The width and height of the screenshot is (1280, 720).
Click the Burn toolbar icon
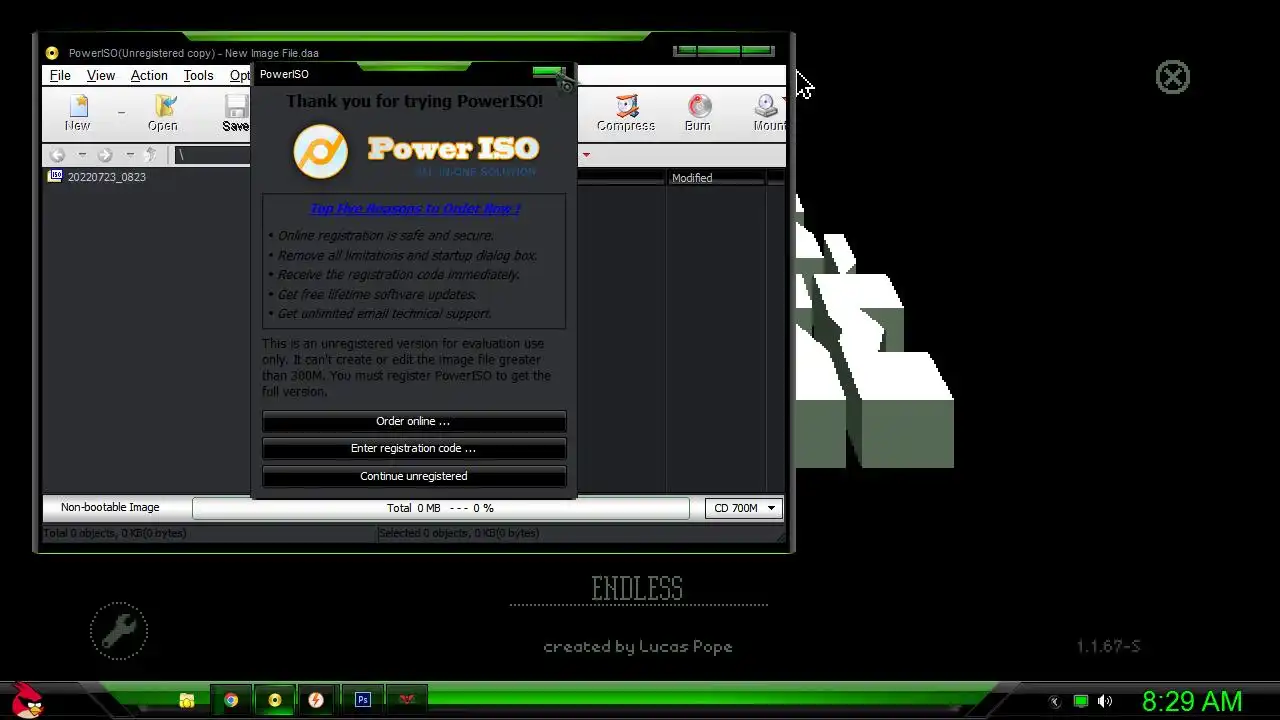[698, 112]
